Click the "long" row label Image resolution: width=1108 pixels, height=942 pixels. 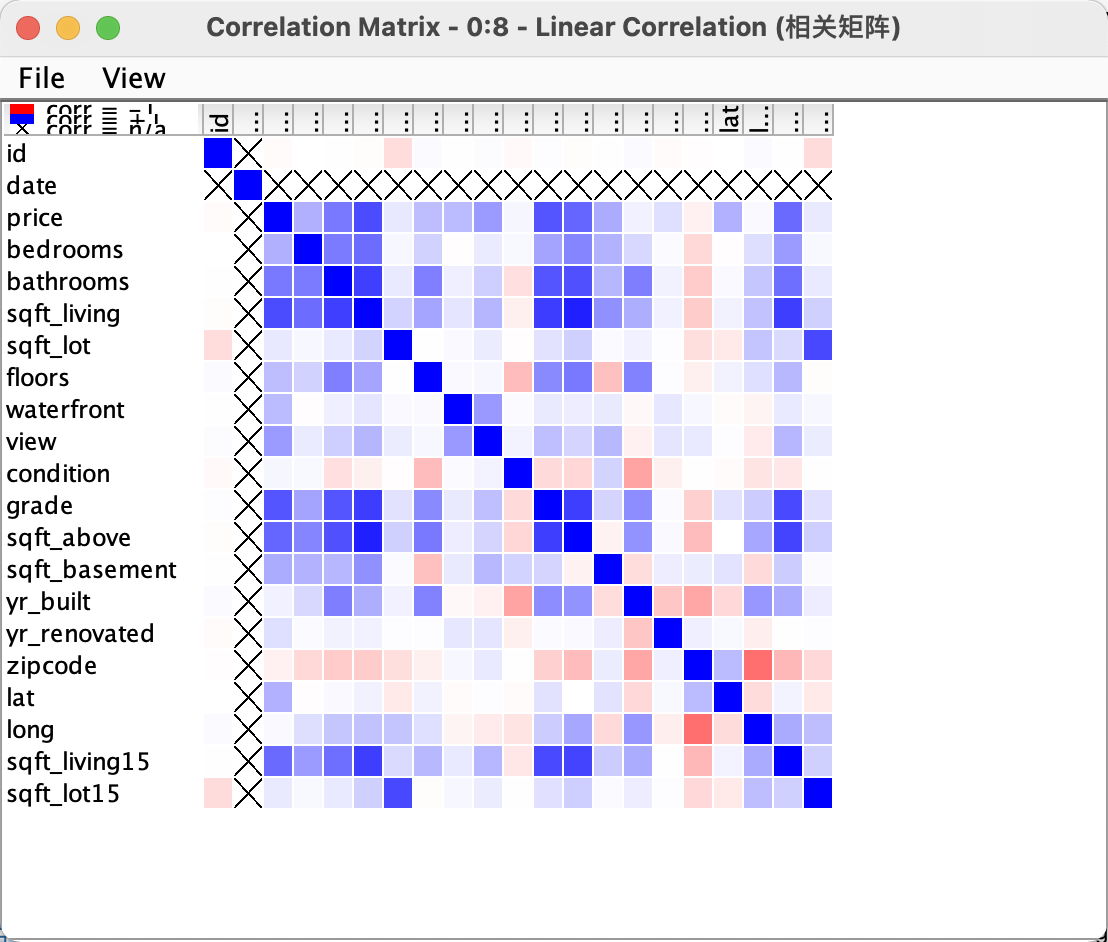pyautogui.click(x=30, y=730)
